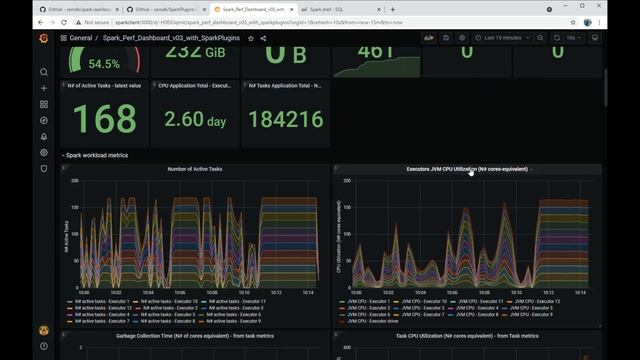Screen dimensions: 640x360
Task: Open the Grafana home logo
Action: tap(44, 38)
